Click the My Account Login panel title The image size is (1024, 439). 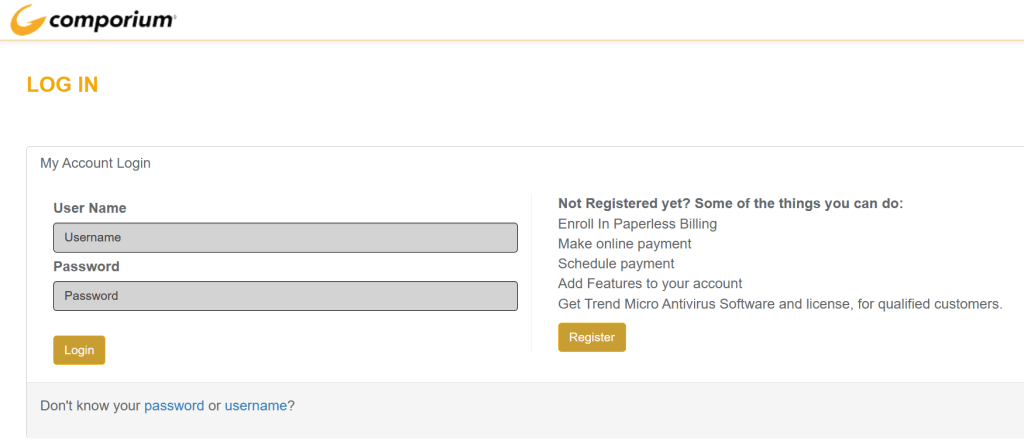(x=95, y=163)
